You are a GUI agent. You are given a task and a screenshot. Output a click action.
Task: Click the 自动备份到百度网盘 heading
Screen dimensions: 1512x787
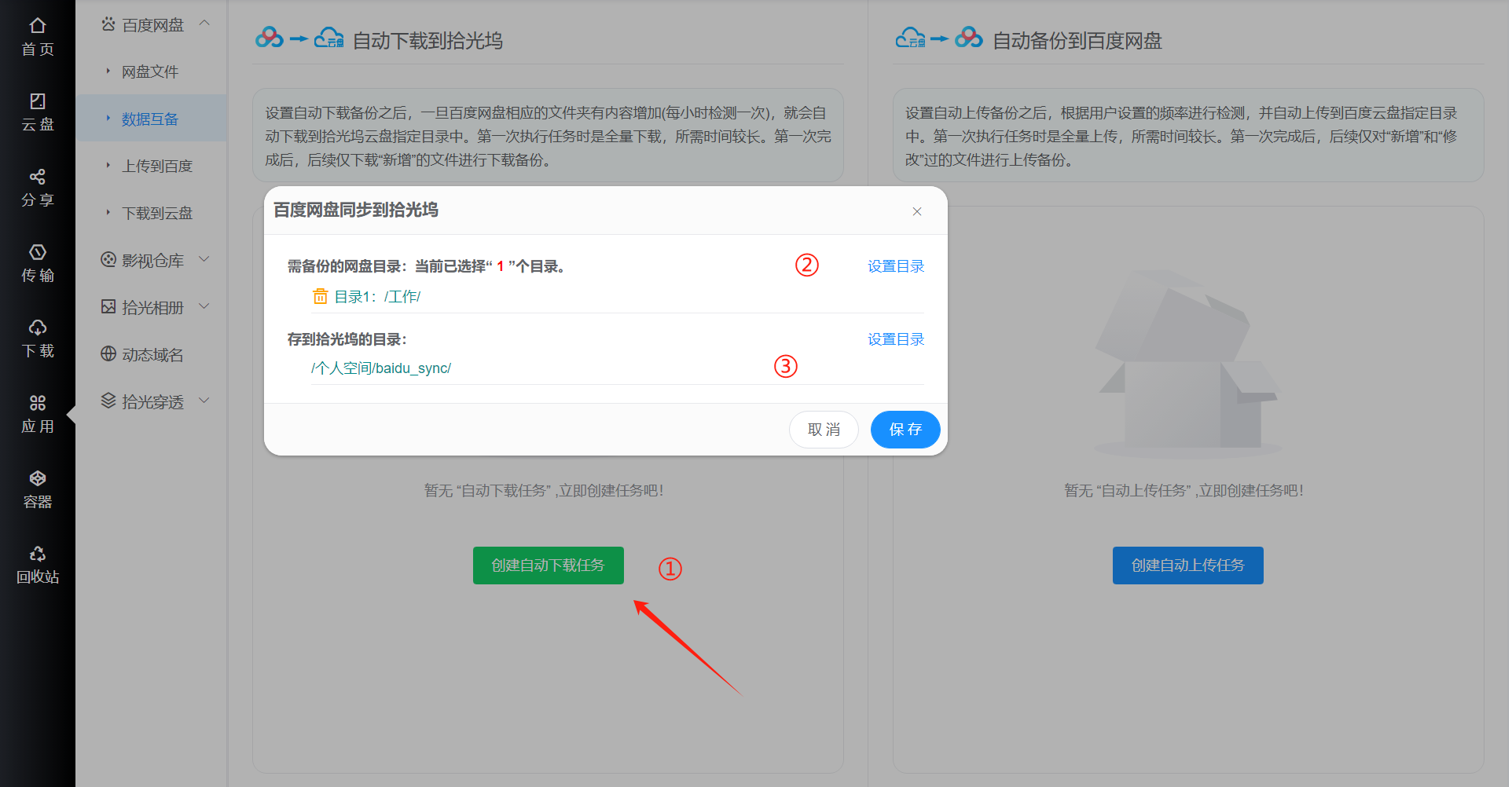tap(1077, 41)
